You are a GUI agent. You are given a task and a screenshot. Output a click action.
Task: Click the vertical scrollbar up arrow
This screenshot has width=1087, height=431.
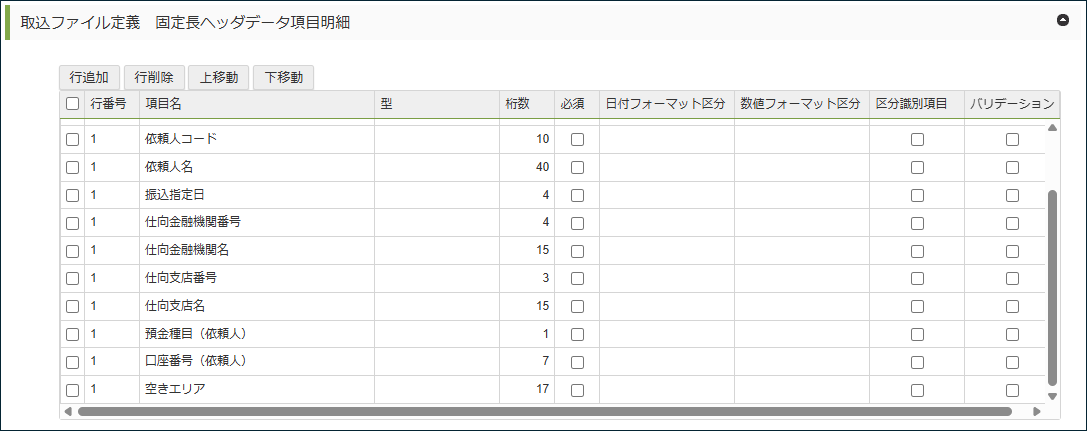coord(1051,128)
